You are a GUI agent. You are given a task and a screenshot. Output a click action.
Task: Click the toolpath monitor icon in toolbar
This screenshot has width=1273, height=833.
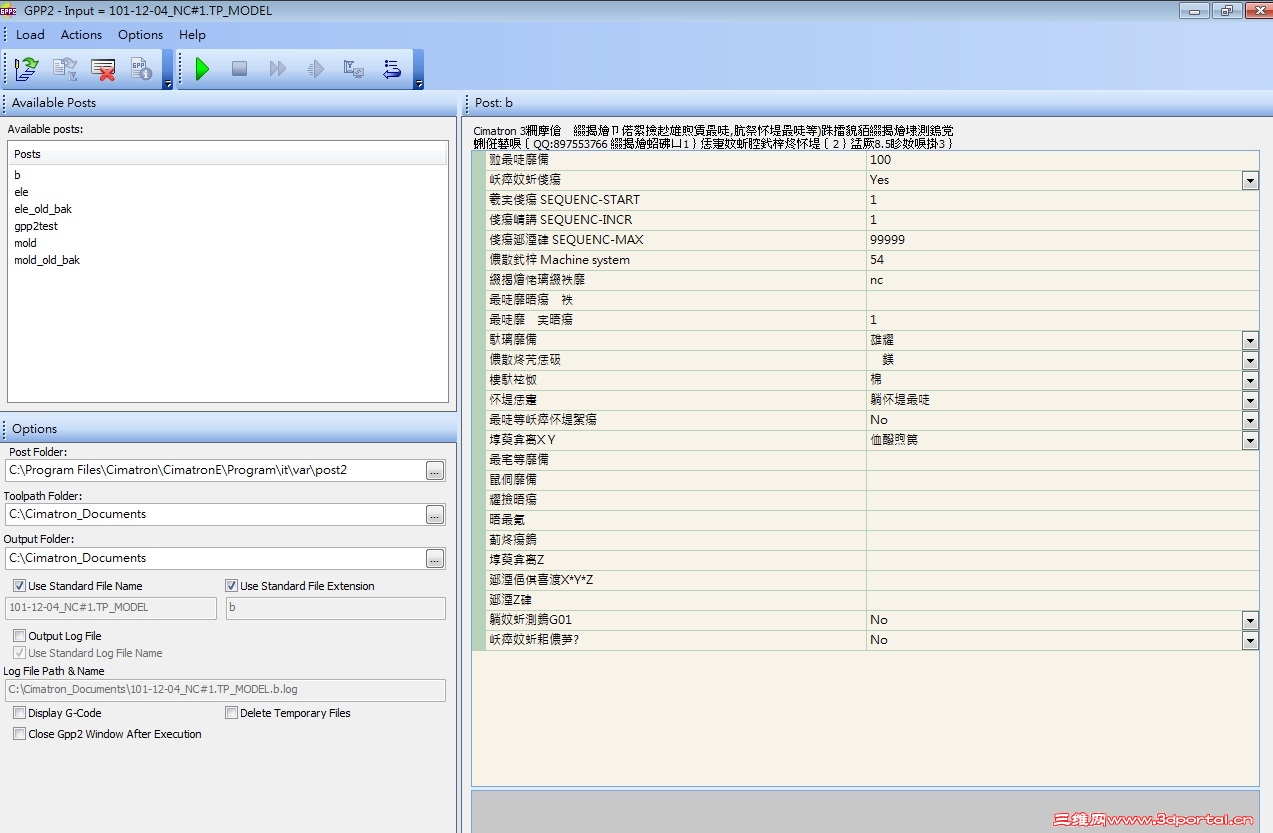[353, 69]
